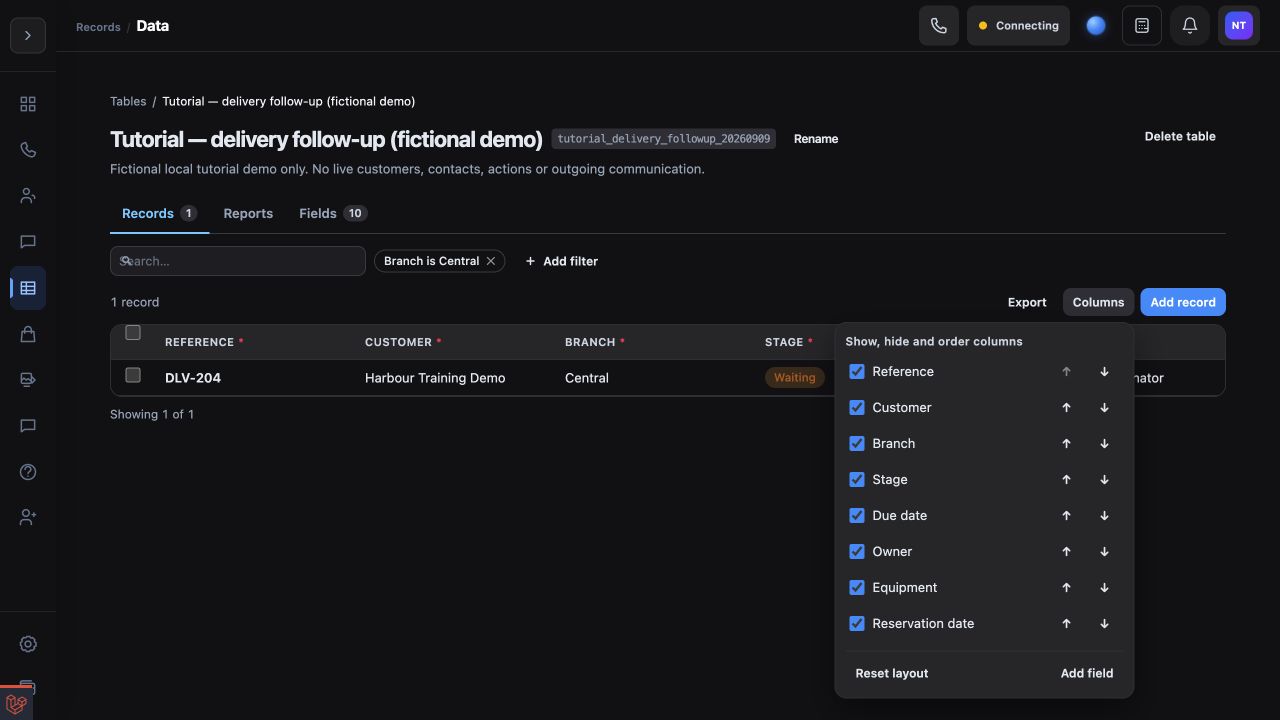Open the notifications bell
The width and height of the screenshot is (1280, 720).
[1190, 26]
